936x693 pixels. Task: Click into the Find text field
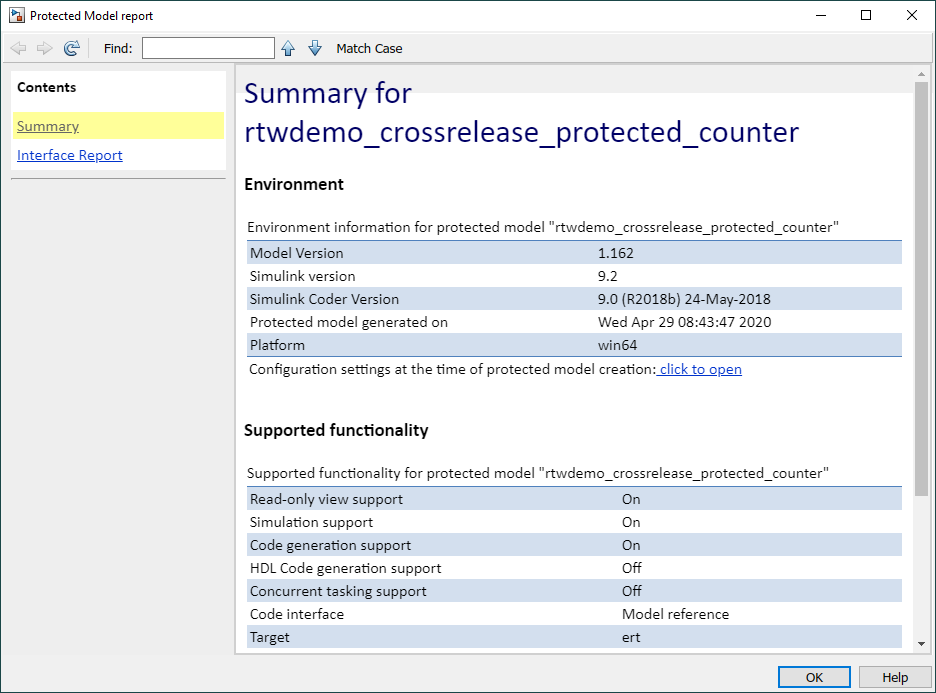pyautogui.click(x=208, y=48)
